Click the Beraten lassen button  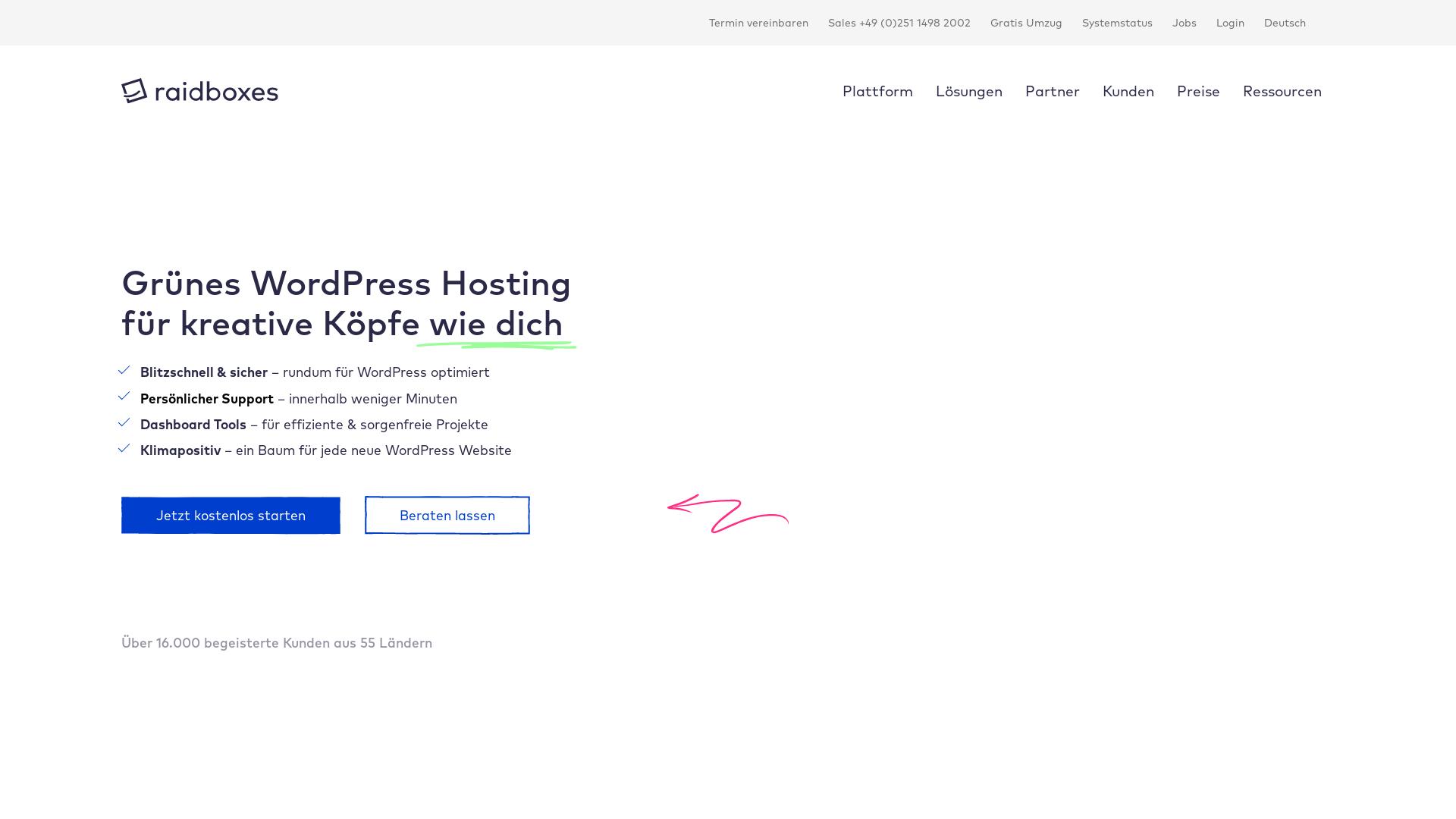(x=447, y=516)
